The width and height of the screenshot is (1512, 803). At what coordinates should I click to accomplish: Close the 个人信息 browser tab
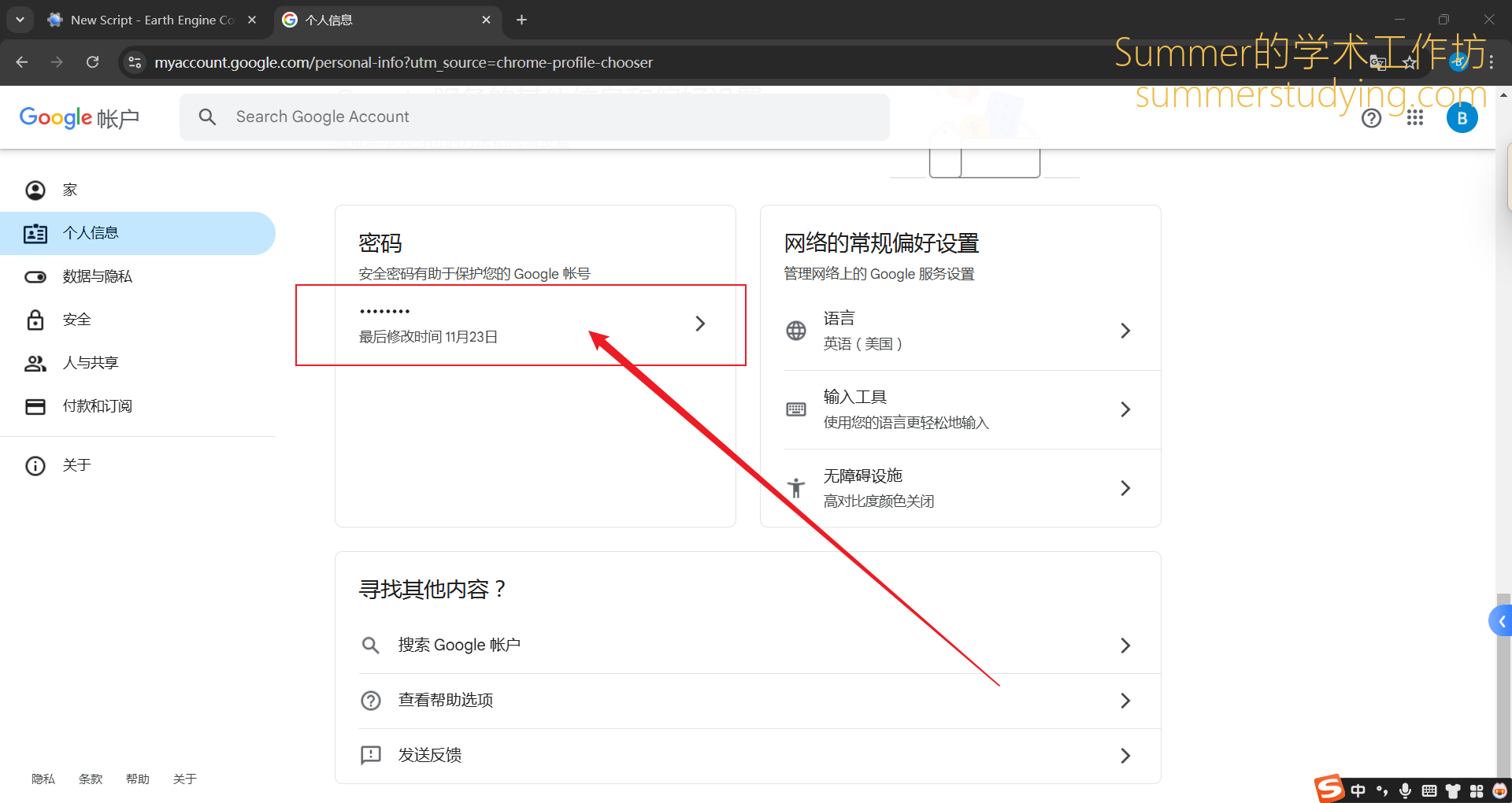click(x=486, y=20)
